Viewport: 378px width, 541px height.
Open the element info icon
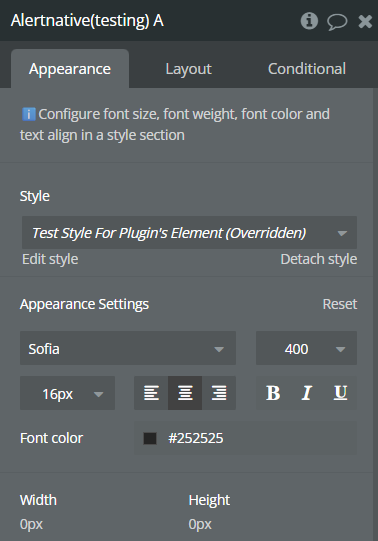point(309,21)
